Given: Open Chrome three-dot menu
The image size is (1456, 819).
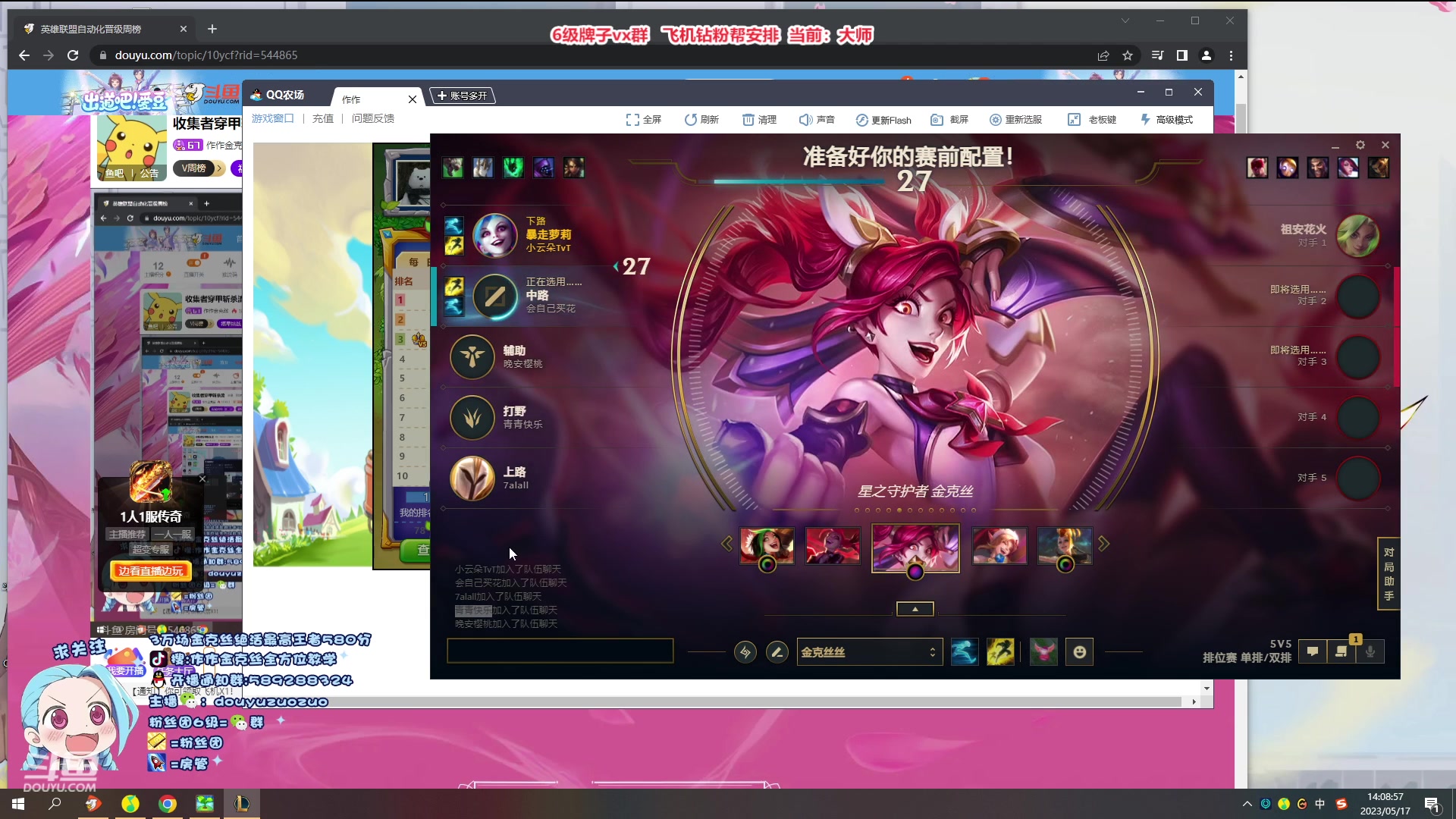Looking at the screenshot, I should (x=1231, y=55).
